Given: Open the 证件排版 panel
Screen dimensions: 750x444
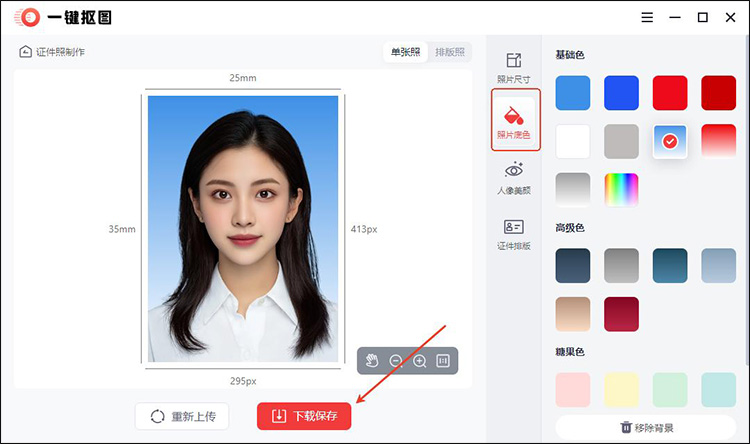Looking at the screenshot, I should click(514, 234).
